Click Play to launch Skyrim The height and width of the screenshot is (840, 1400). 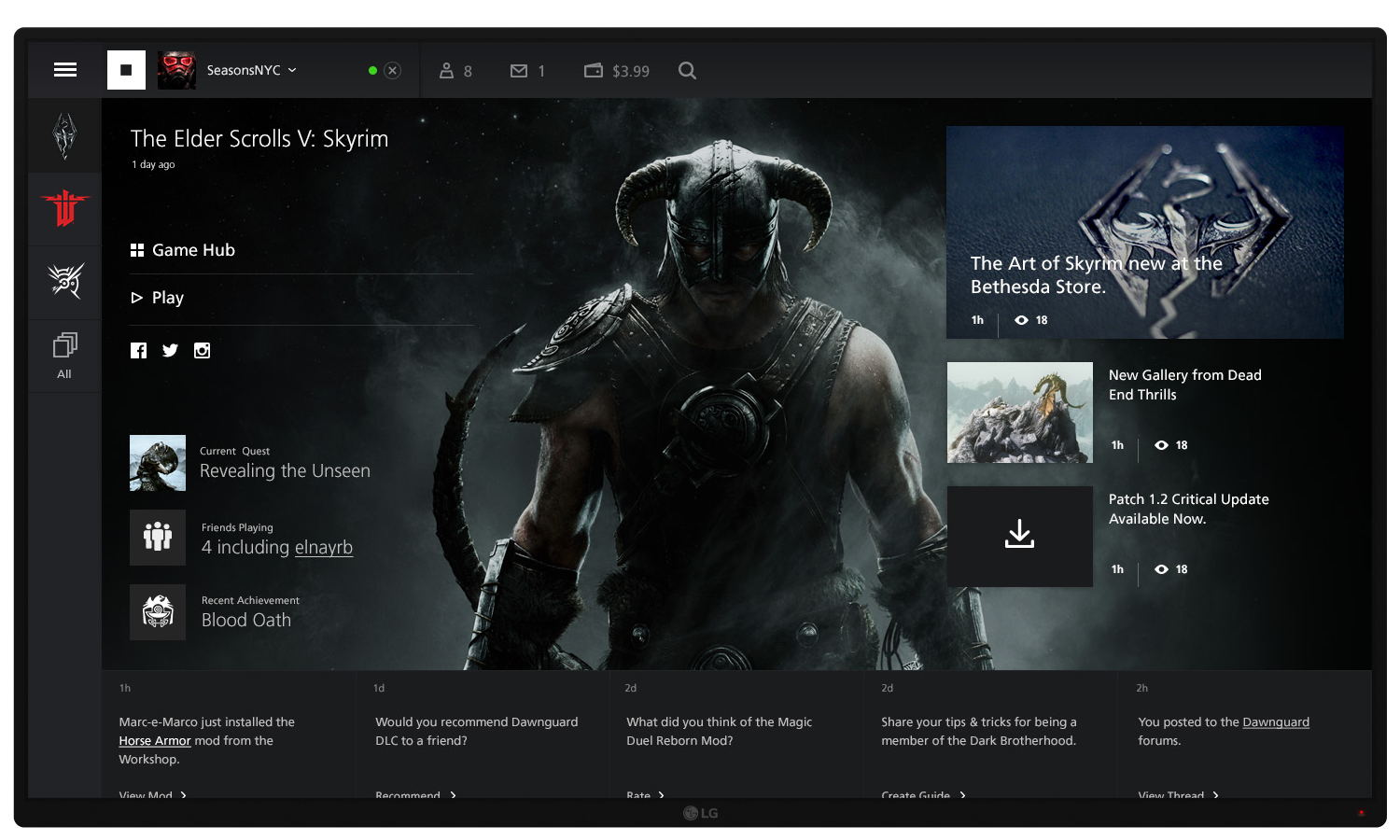point(158,298)
